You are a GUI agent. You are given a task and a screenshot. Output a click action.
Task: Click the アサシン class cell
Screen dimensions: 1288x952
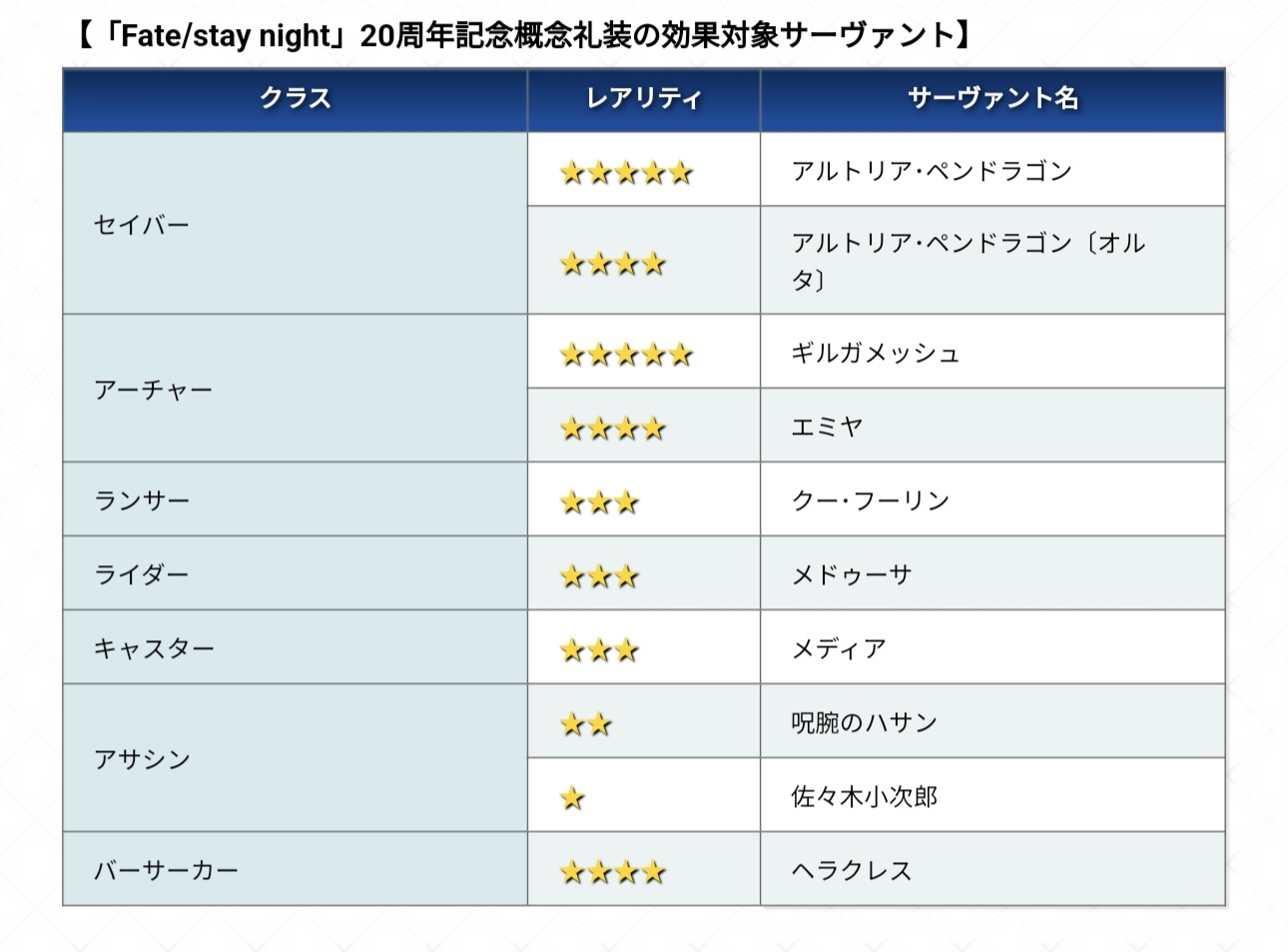click(x=142, y=759)
